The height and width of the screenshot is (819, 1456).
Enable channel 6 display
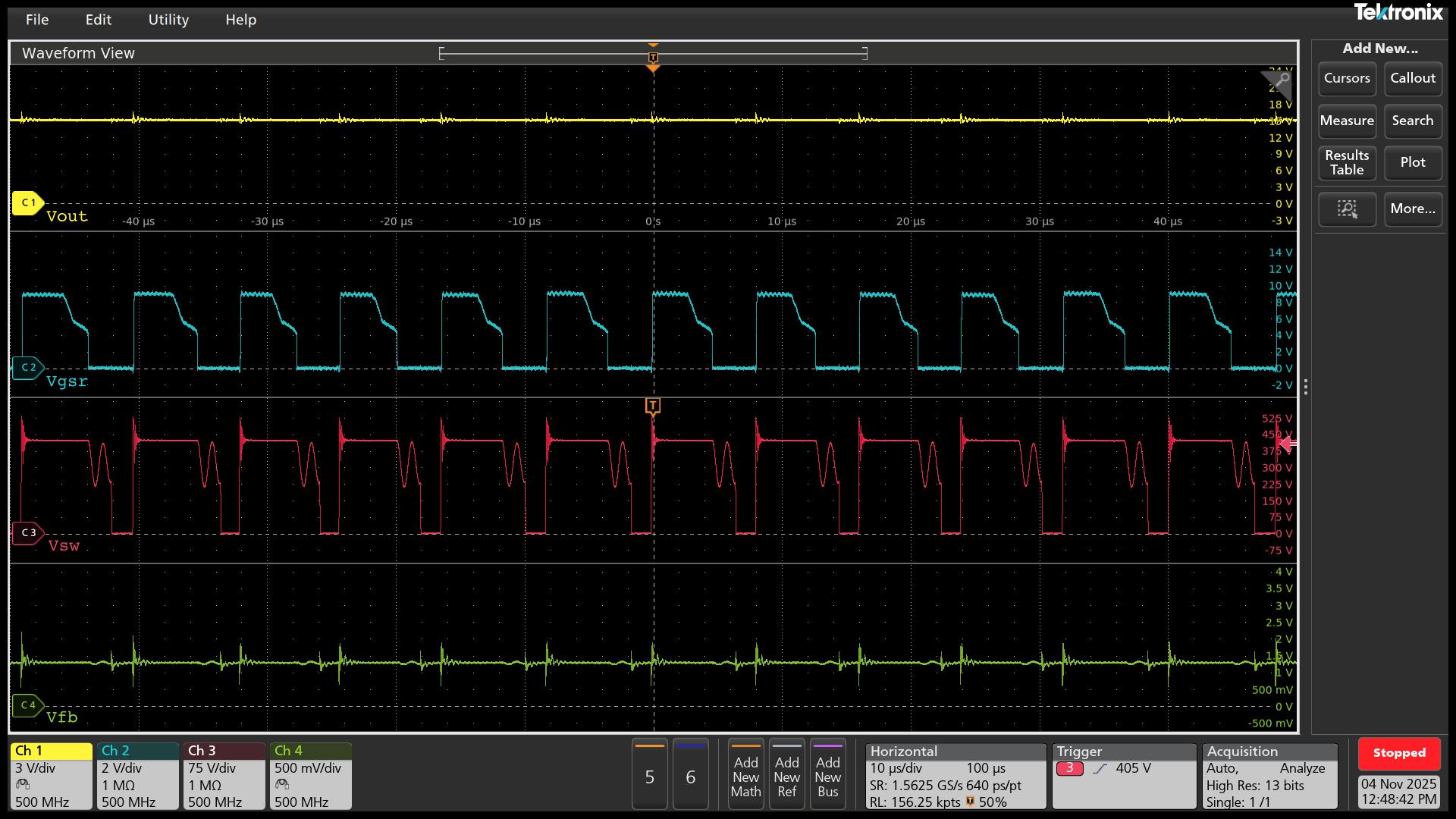click(690, 774)
